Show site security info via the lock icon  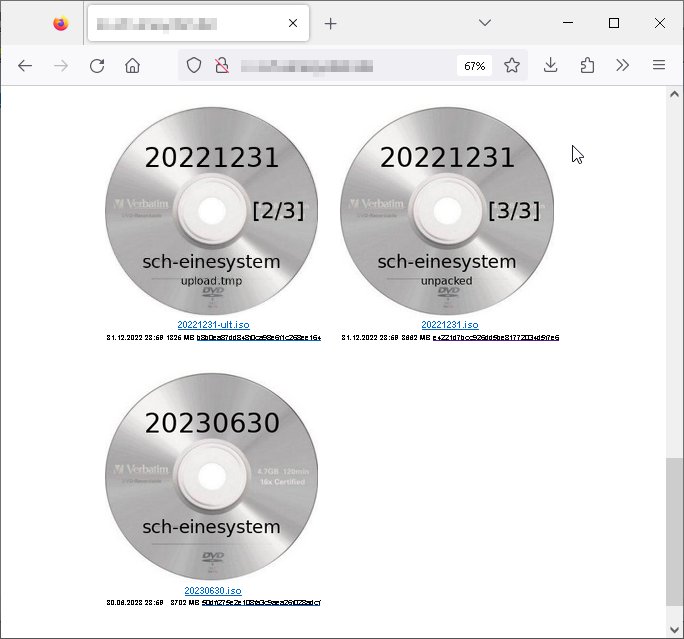click(221, 66)
